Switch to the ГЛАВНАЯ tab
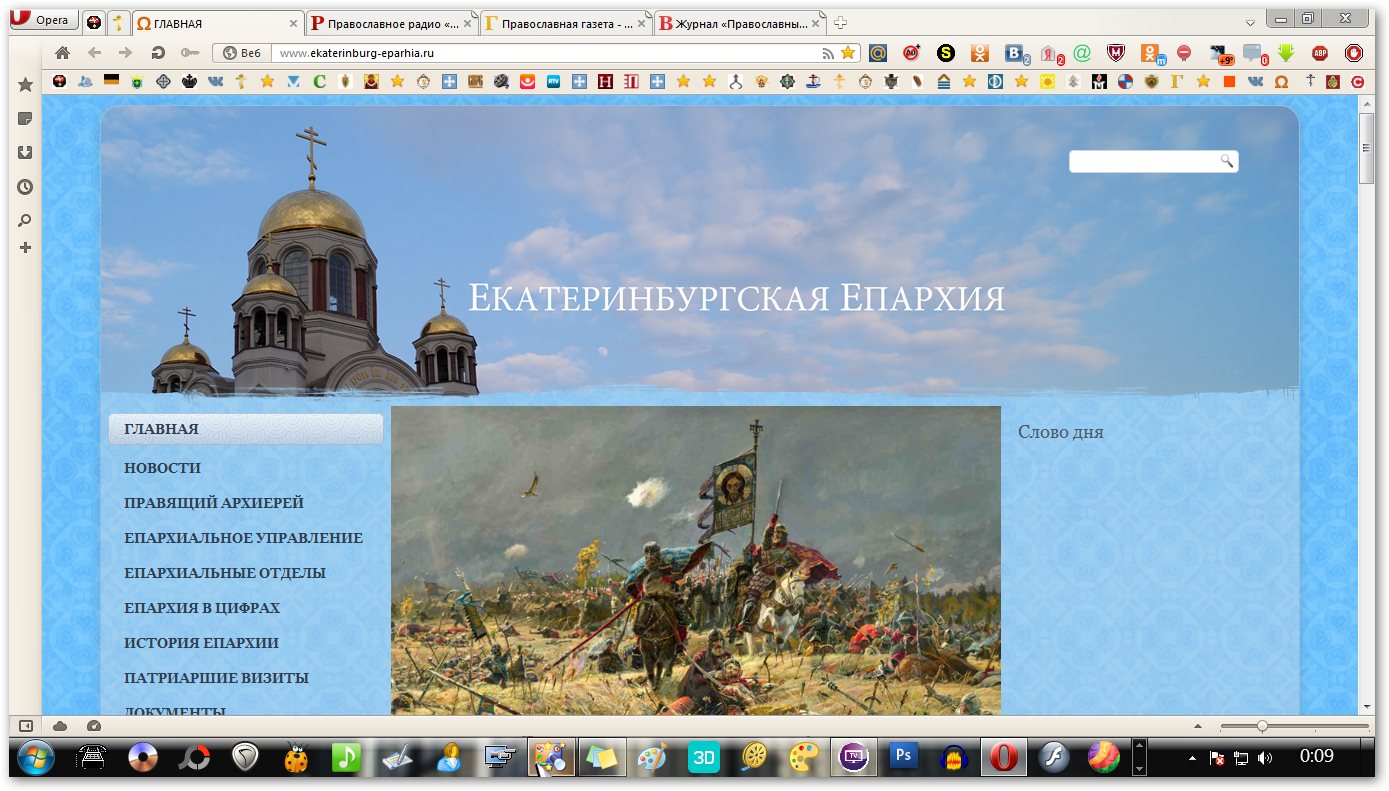This screenshot has width=1389, height=791. pos(219,23)
